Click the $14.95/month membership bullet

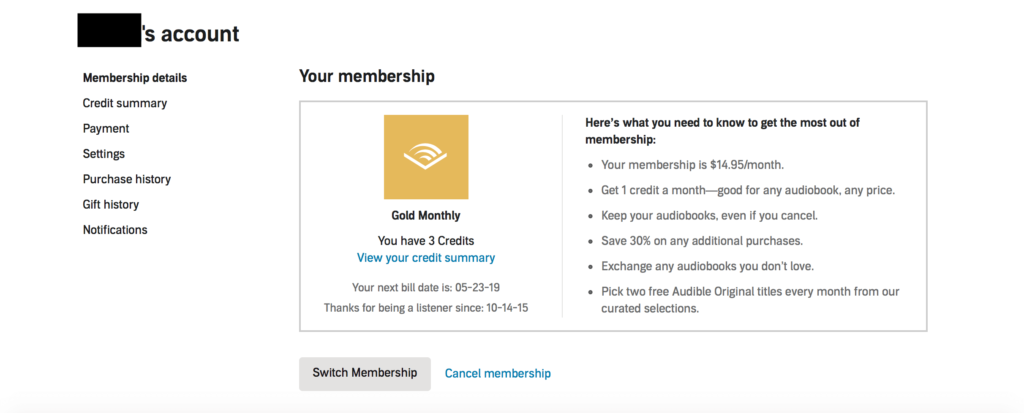click(687, 165)
